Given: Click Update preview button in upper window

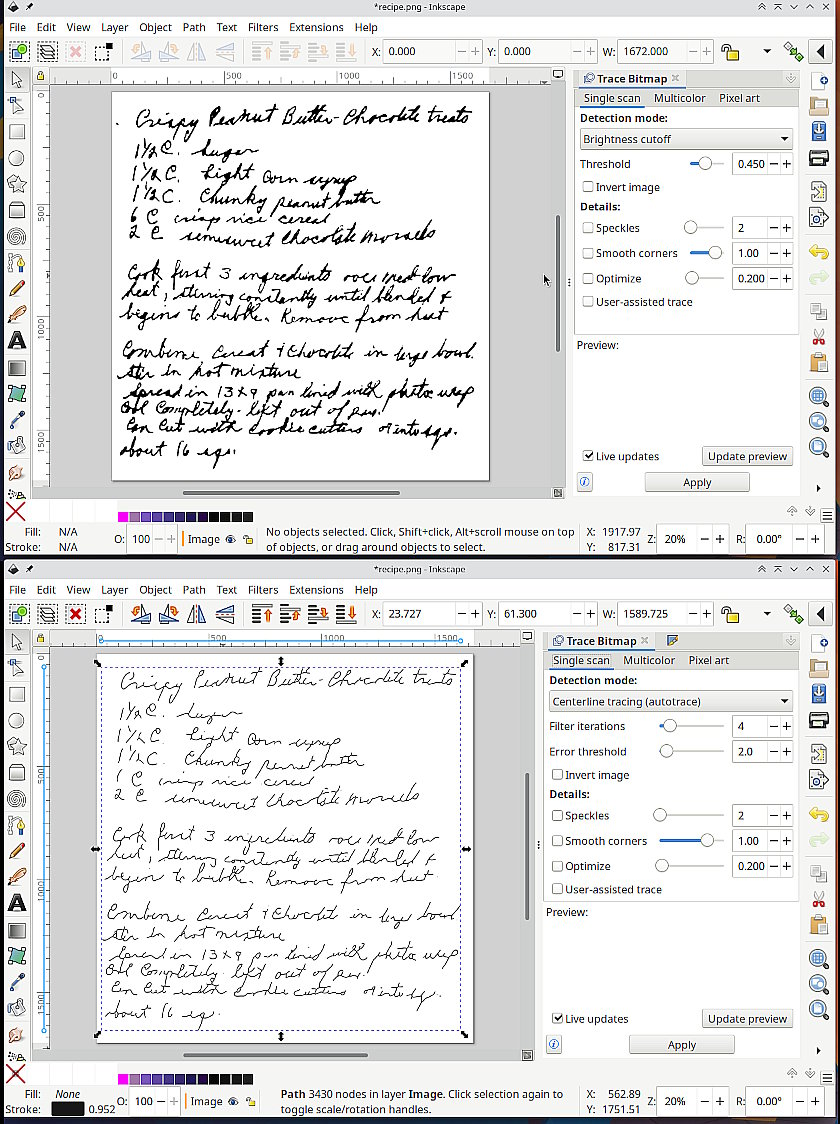Looking at the screenshot, I should tap(747, 457).
